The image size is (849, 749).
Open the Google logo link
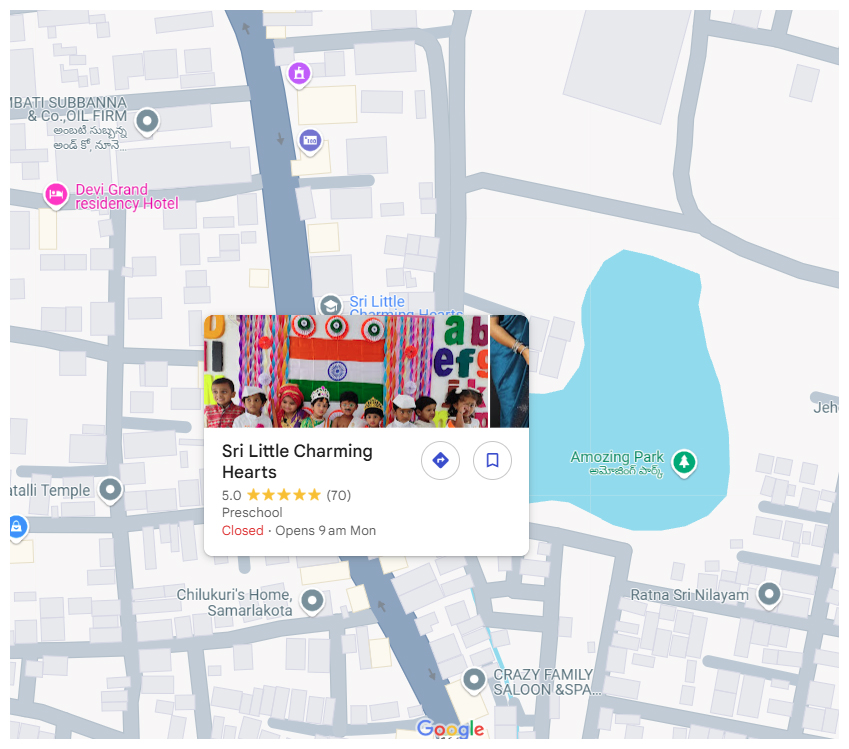click(450, 729)
